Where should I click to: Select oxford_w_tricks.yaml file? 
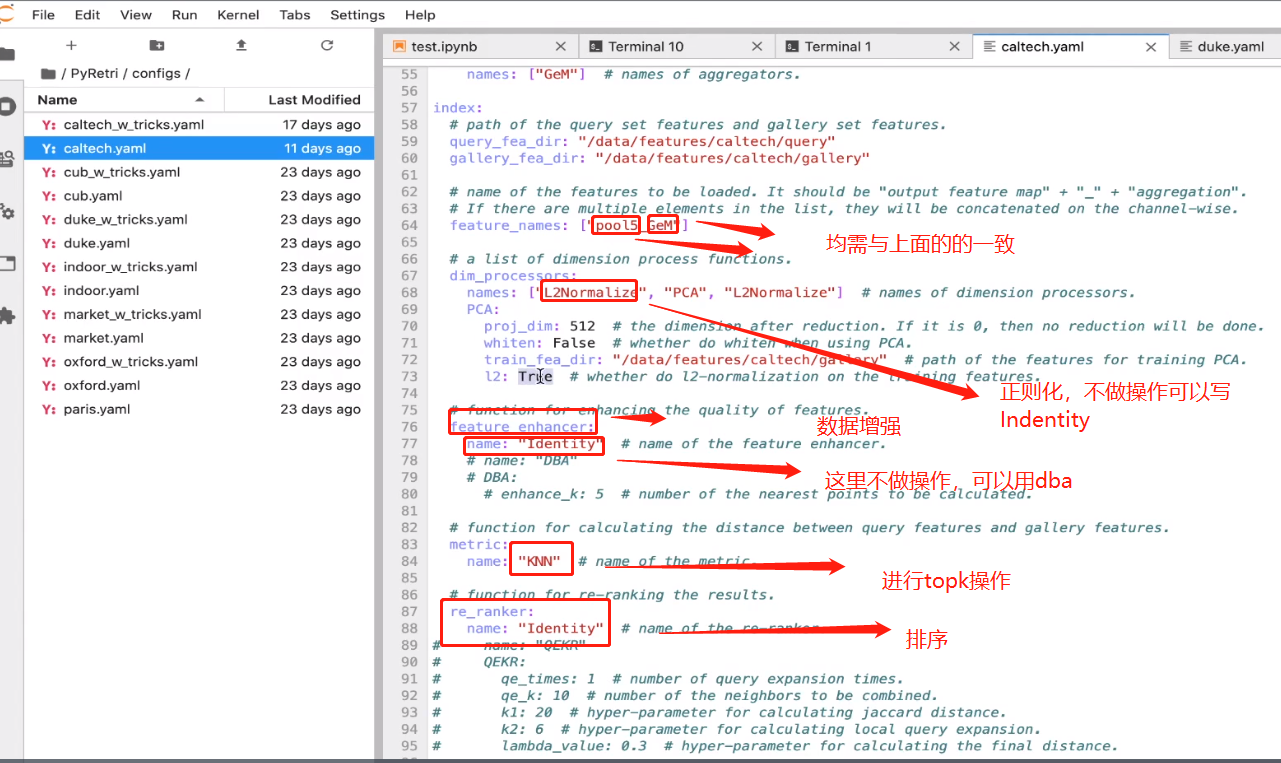pyautogui.click(x=200, y=362)
